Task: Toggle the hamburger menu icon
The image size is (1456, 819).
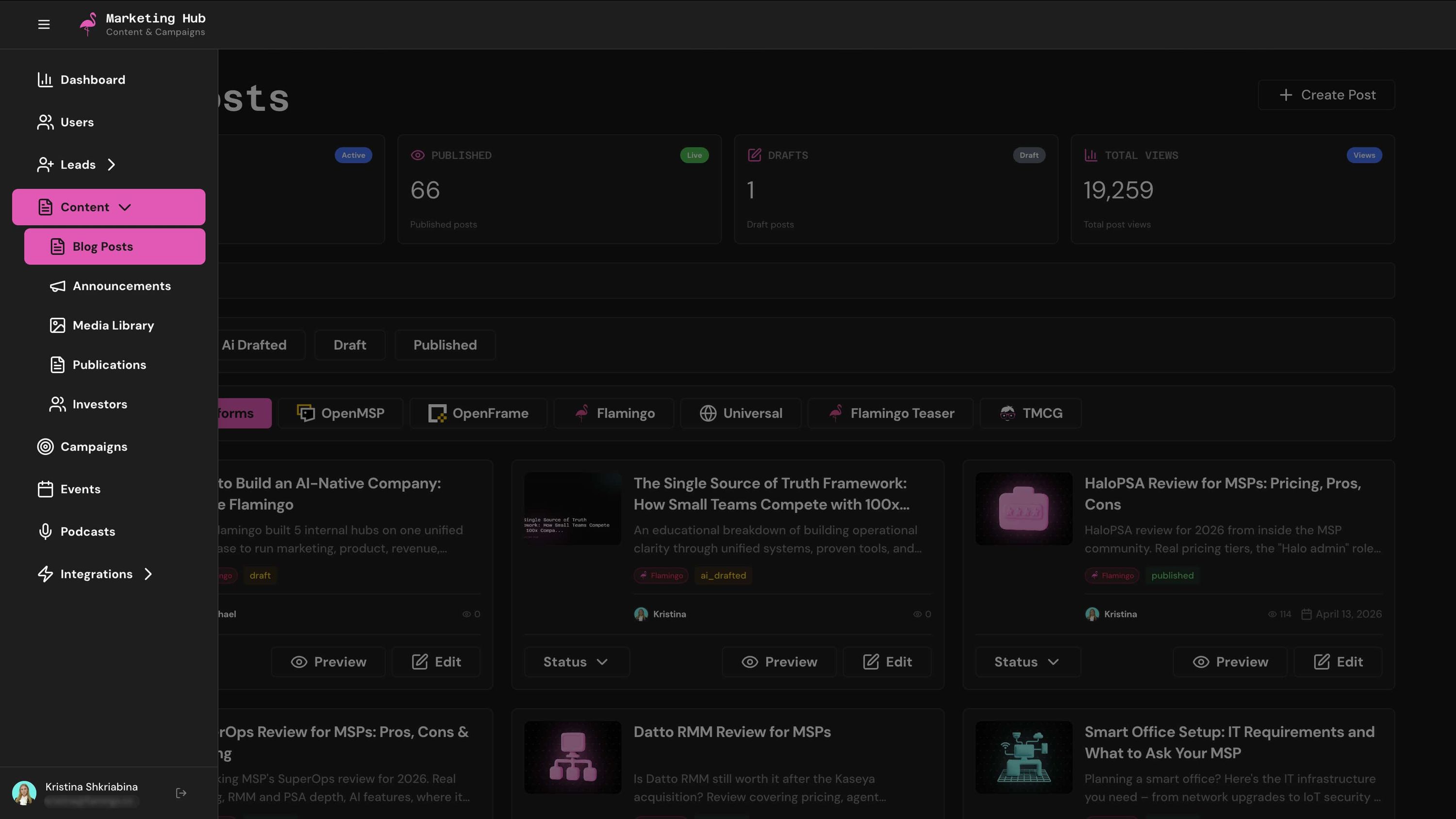Action: coord(44,24)
